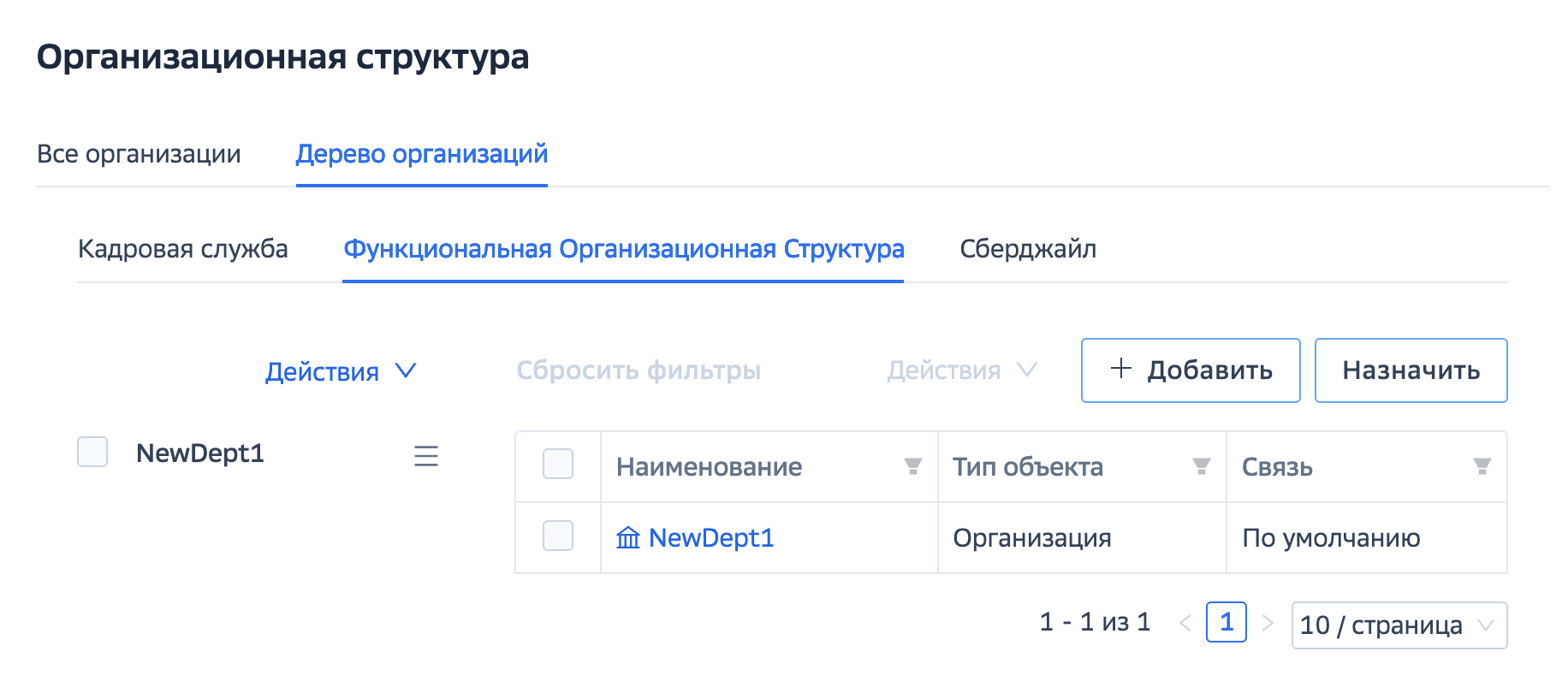Open the NewDept1 link in the table
Screen dimensions: 1568x693
coord(710,538)
